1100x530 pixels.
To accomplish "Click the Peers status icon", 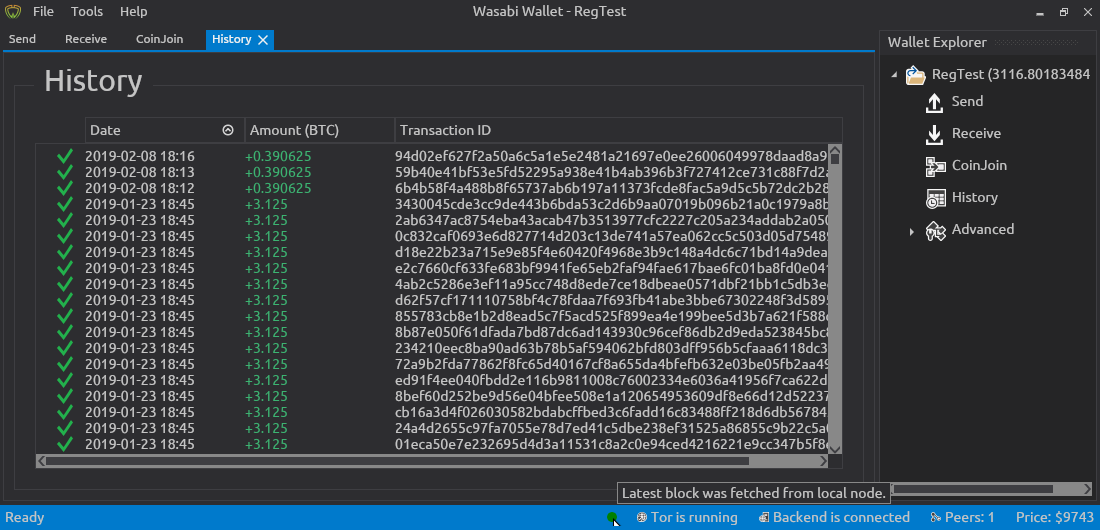I will point(936,518).
